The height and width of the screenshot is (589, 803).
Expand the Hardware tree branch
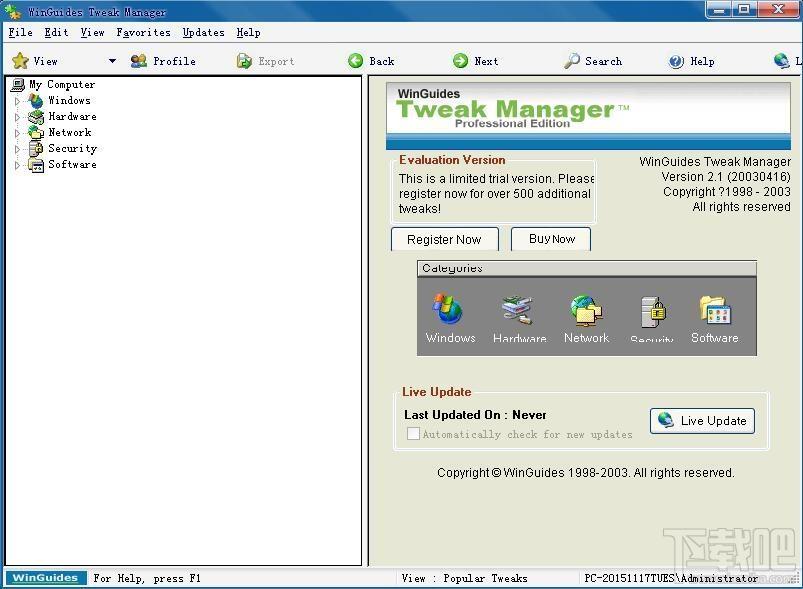tap(17, 117)
